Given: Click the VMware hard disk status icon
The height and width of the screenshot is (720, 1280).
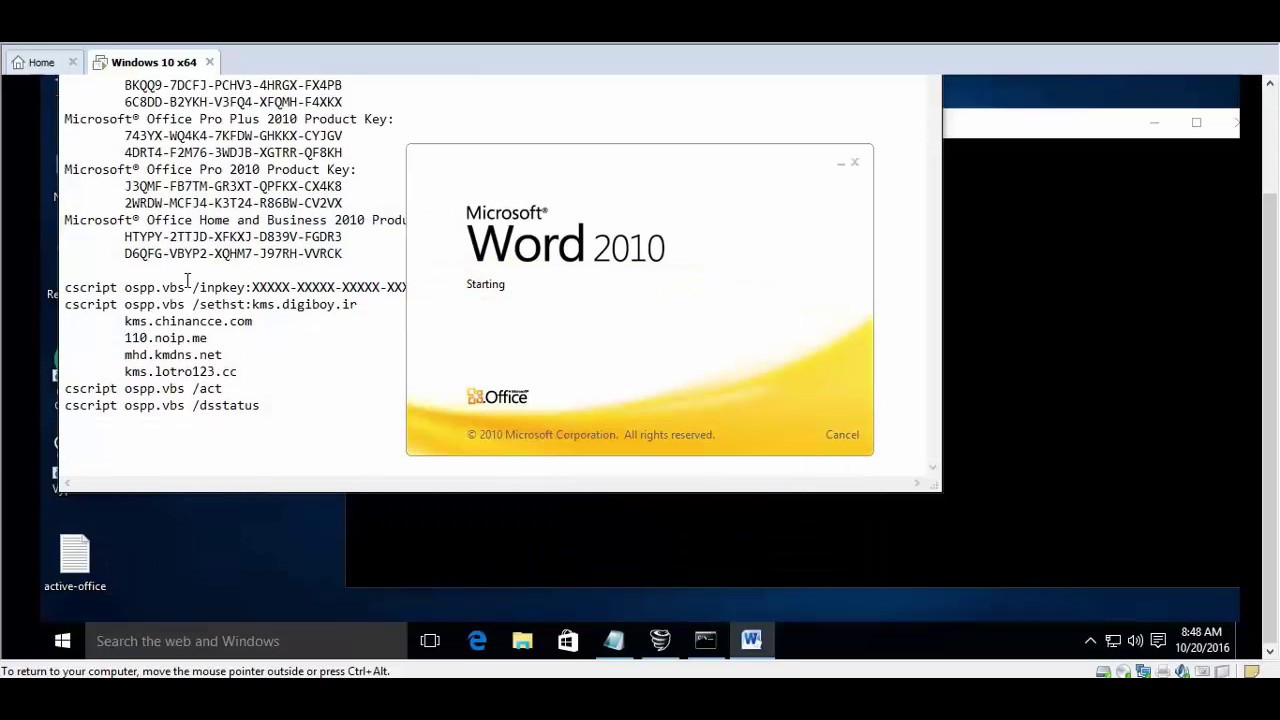Looking at the screenshot, I should tap(1103, 672).
